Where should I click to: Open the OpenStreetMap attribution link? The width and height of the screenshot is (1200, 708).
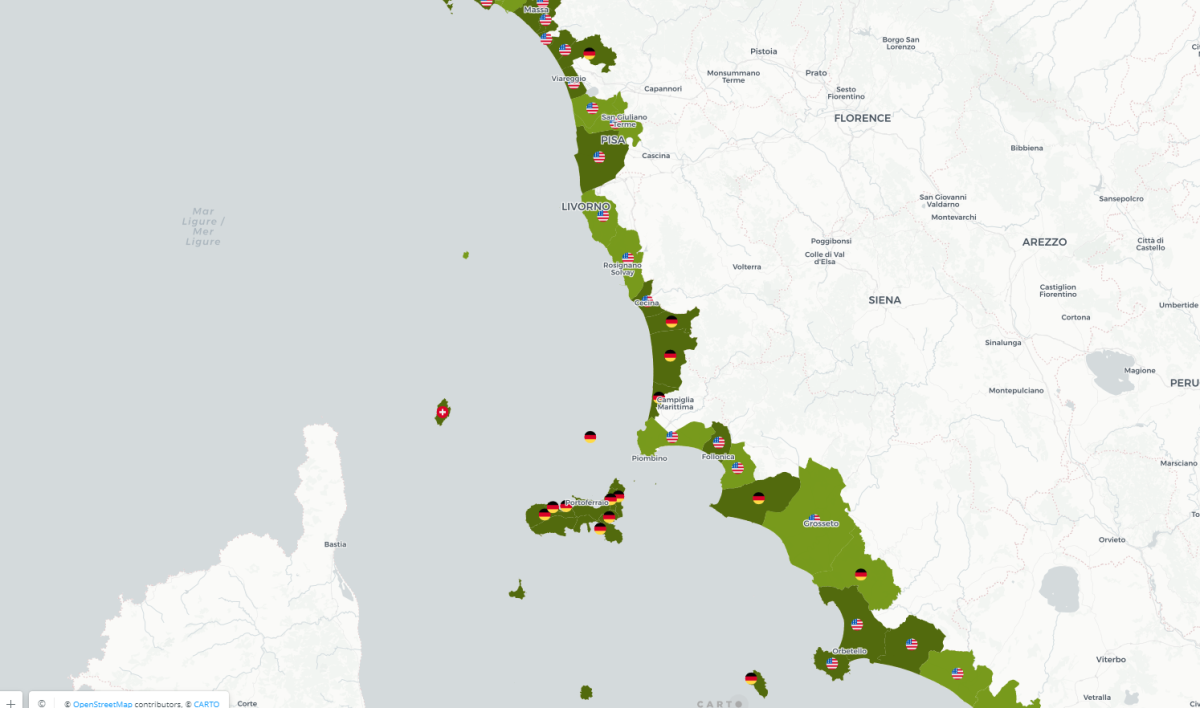click(x=103, y=704)
